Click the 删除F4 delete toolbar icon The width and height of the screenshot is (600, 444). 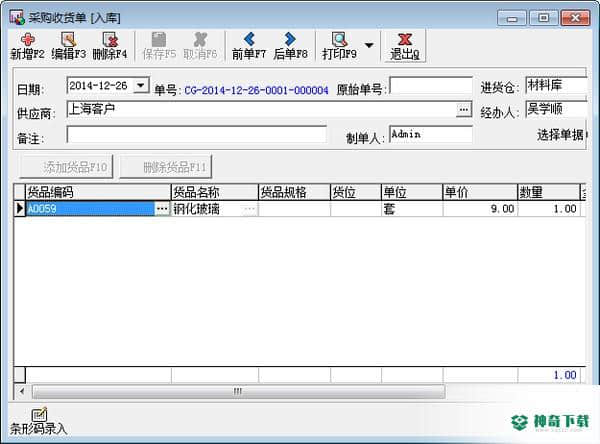pos(110,46)
